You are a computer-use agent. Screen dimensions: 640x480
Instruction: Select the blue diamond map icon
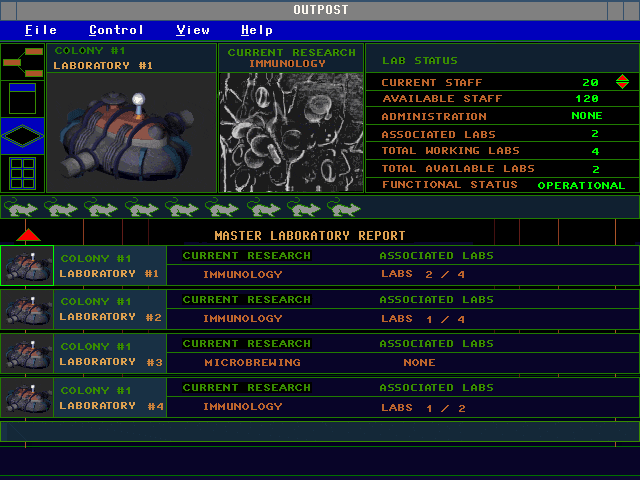click(x=22, y=136)
